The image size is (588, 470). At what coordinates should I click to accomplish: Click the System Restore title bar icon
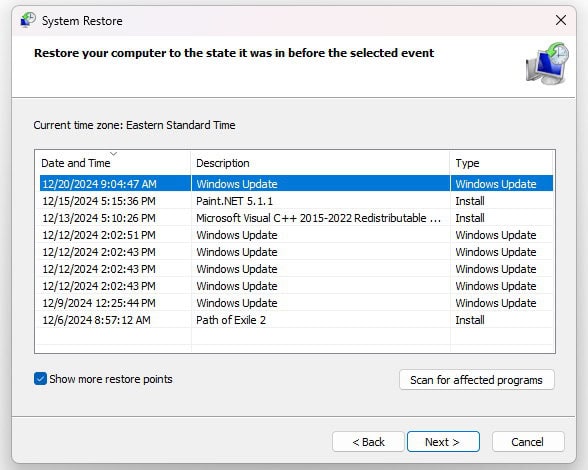pyautogui.click(x=28, y=20)
